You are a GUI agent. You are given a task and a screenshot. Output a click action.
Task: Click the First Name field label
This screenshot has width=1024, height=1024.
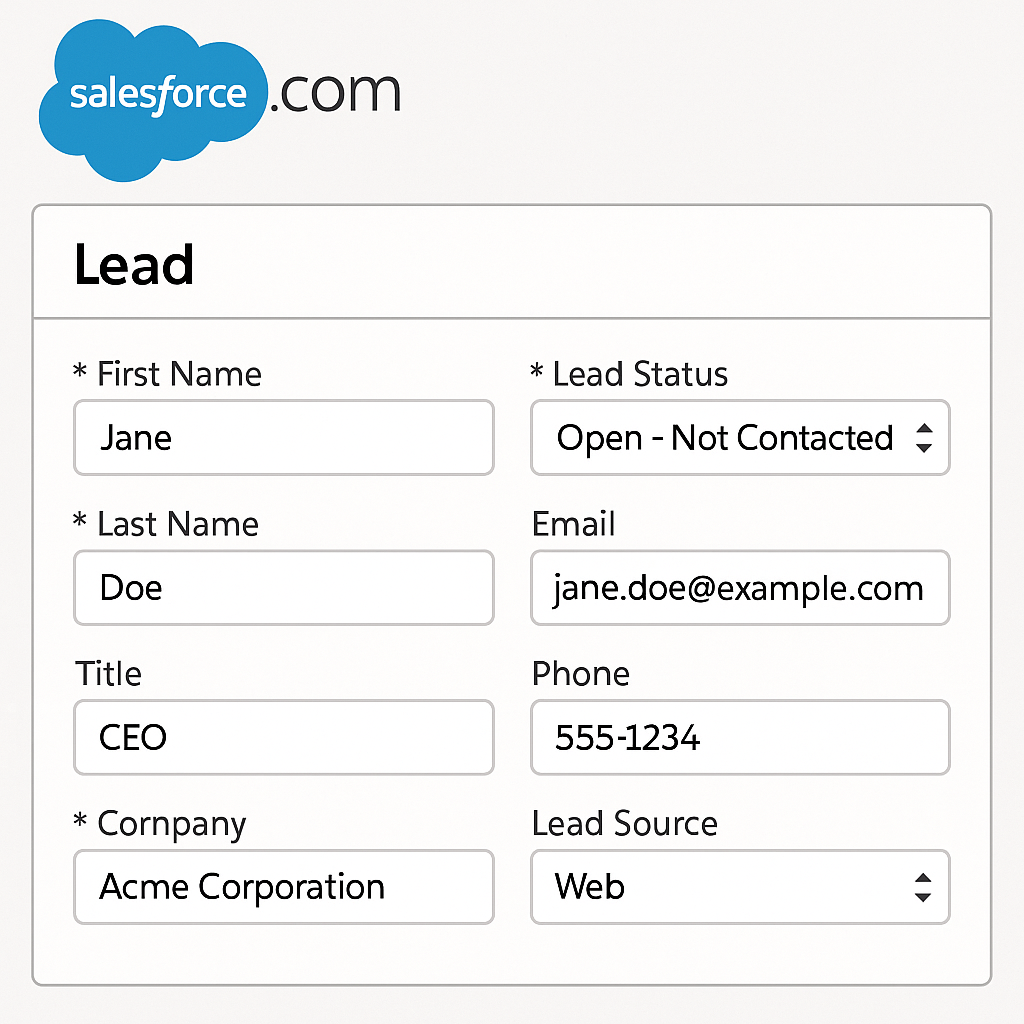tap(178, 375)
